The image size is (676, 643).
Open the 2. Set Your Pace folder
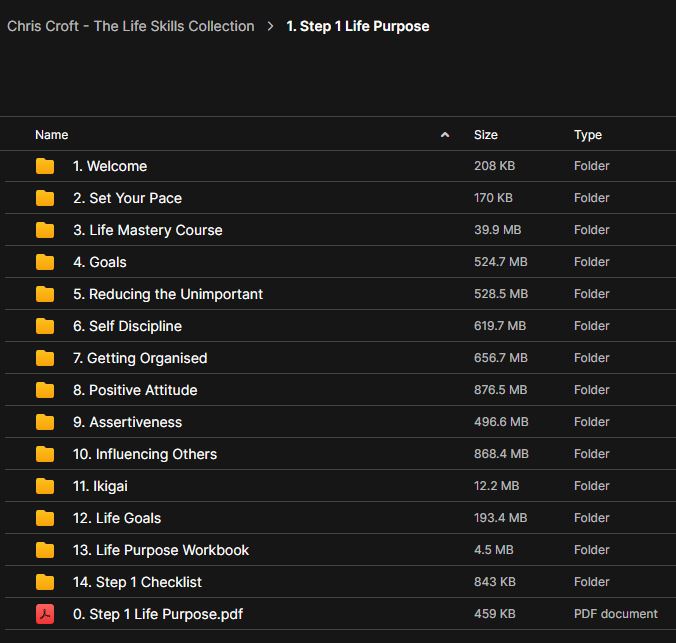[127, 198]
